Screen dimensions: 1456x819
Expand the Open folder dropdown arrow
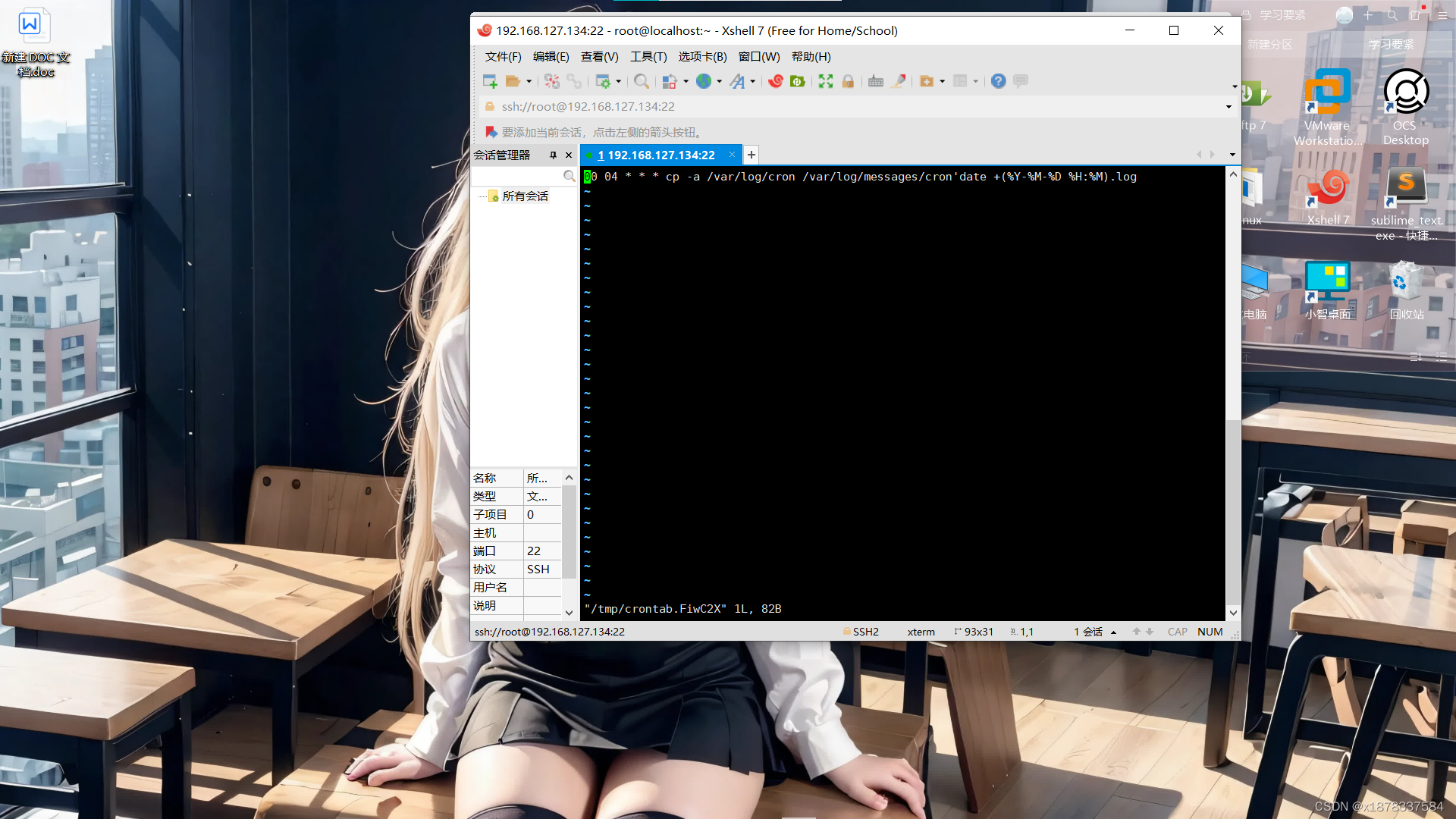[529, 82]
